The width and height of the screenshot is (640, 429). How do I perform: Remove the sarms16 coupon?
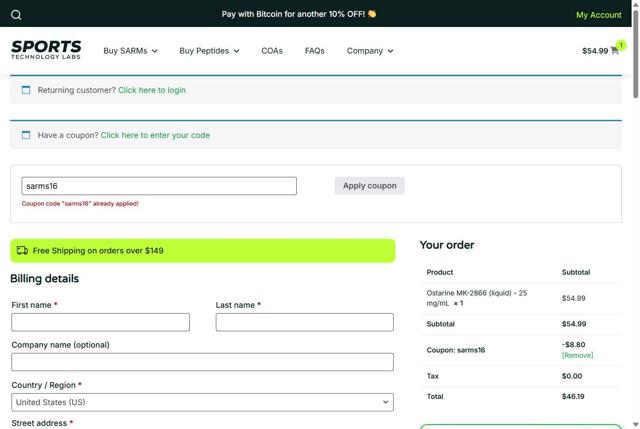[578, 355]
